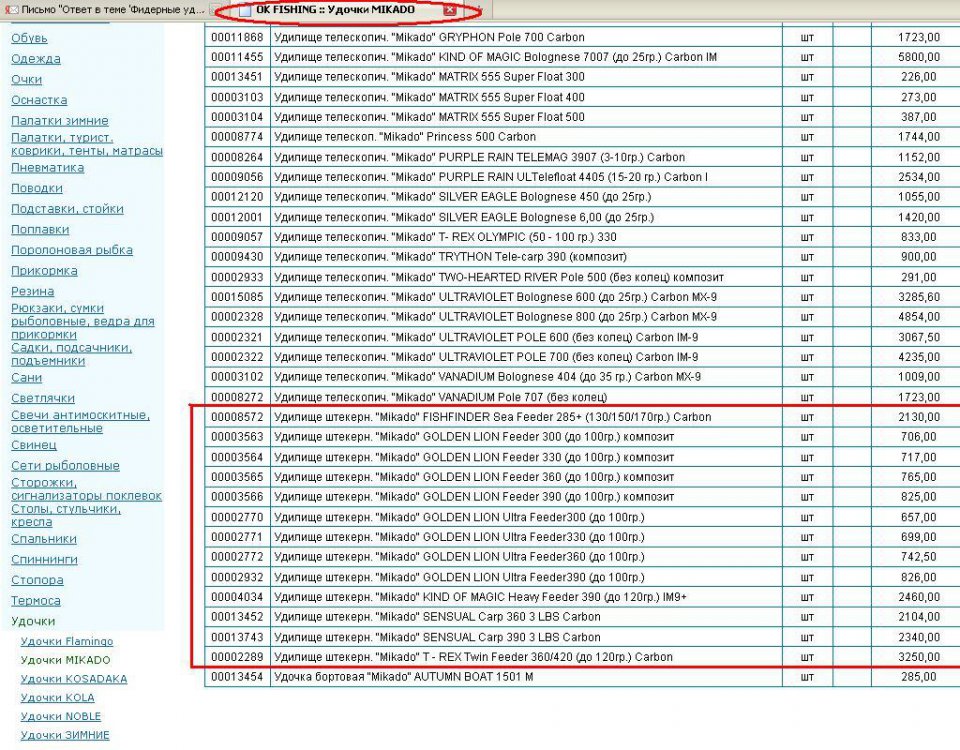The width and height of the screenshot is (960, 750).
Task: Open the Резина category link
Action: tap(32, 291)
